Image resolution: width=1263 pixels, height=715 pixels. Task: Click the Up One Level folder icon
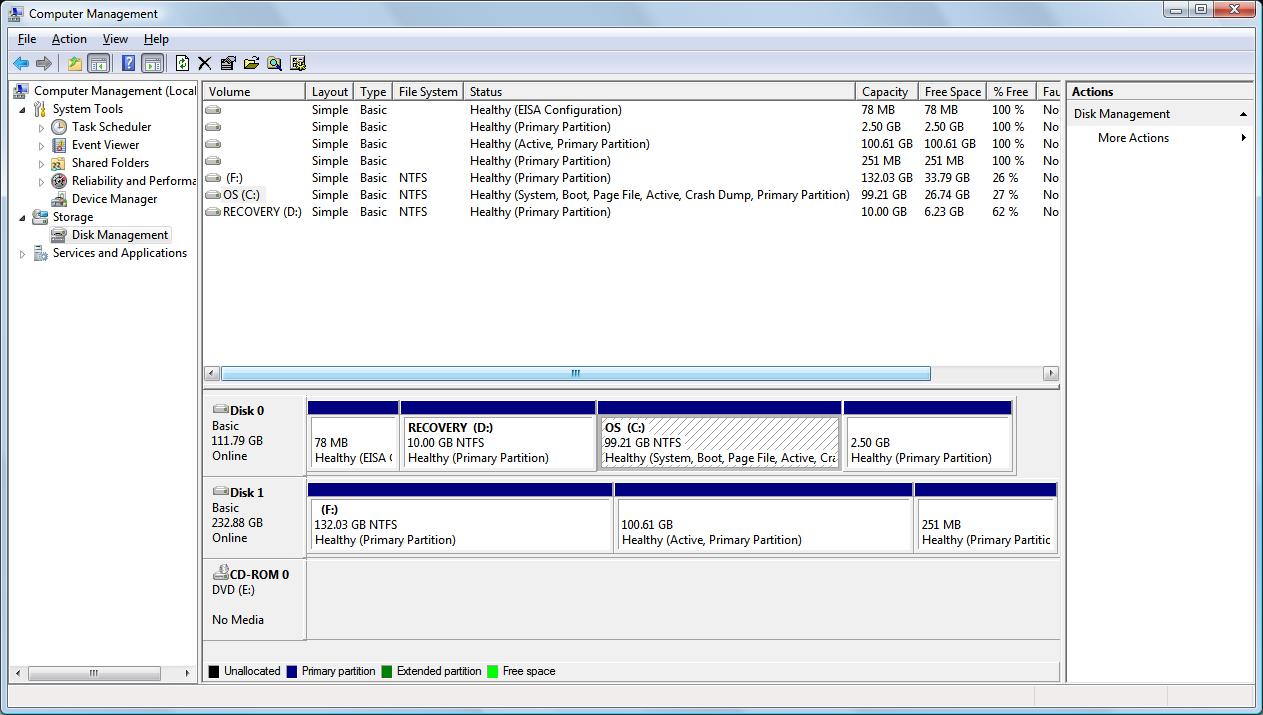coord(75,63)
